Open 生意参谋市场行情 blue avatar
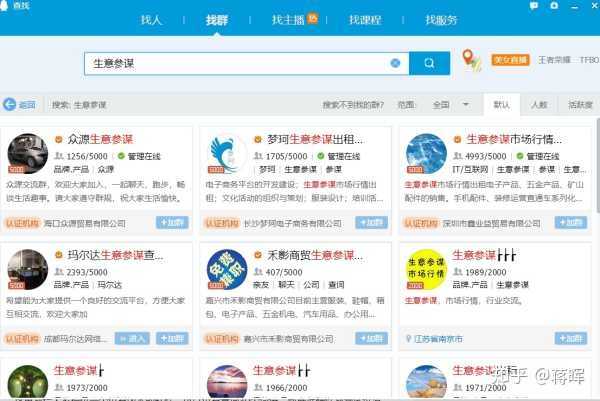The height and width of the screenshot is (401, 600). 426,153
